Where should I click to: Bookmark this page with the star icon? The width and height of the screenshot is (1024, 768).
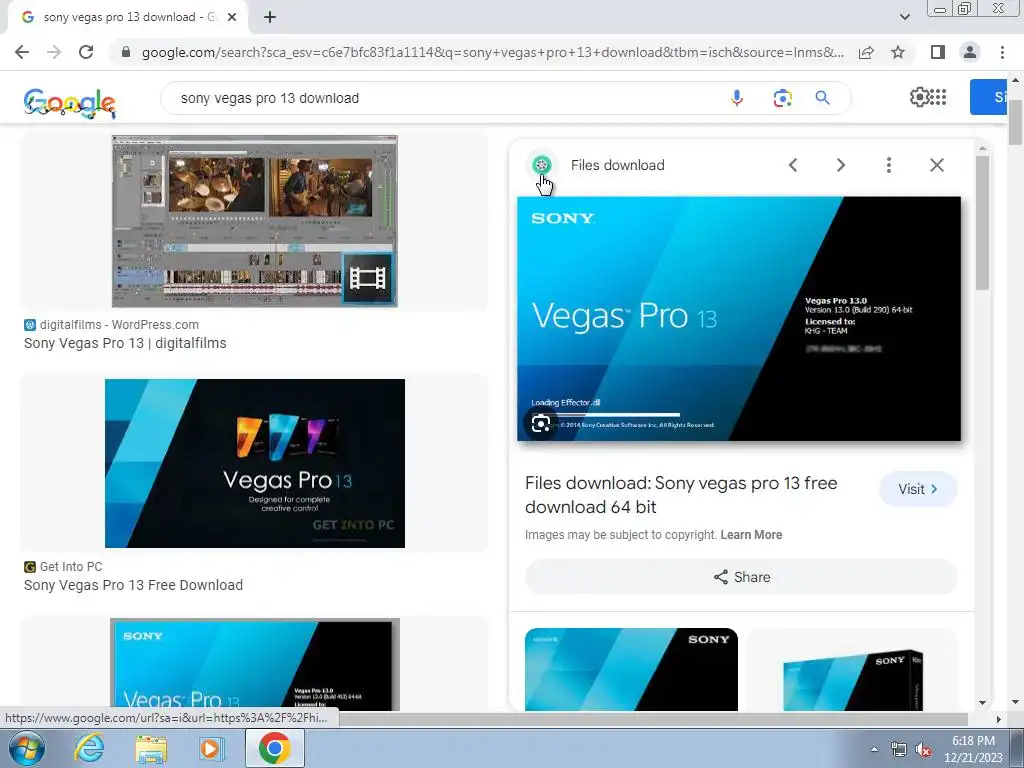(898, 52)
